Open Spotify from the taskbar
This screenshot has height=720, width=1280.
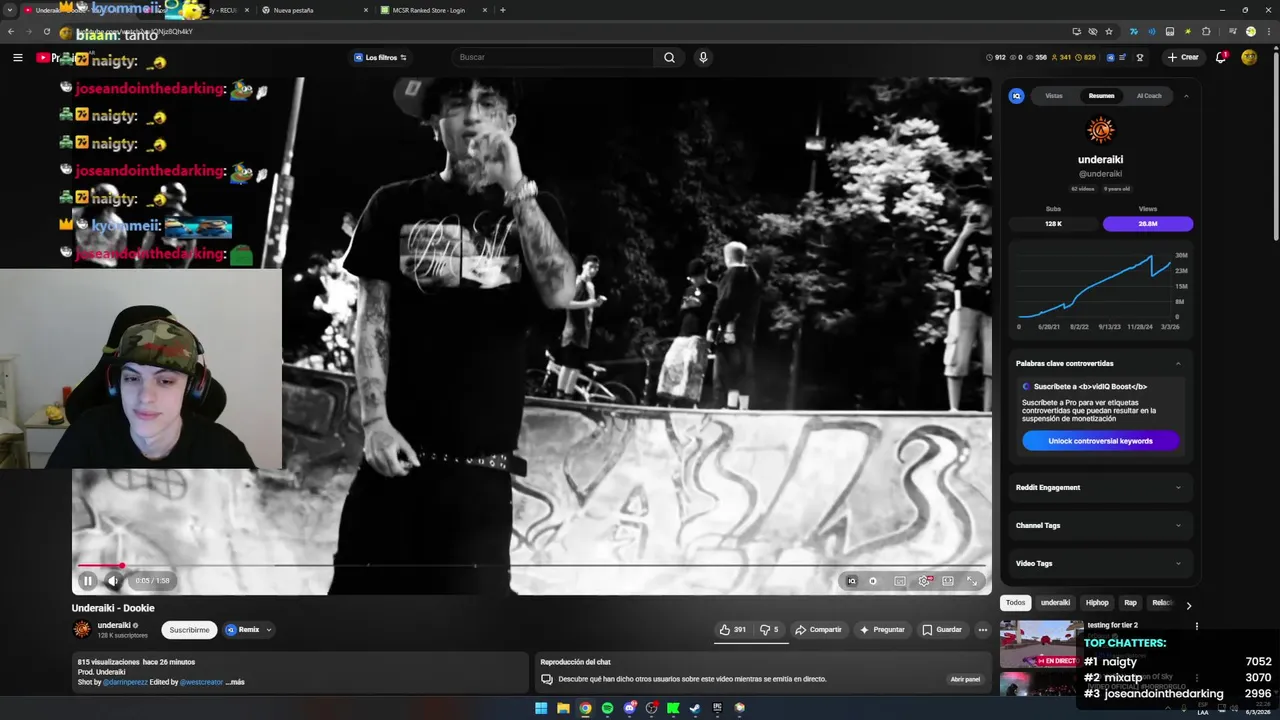(607, 708)
